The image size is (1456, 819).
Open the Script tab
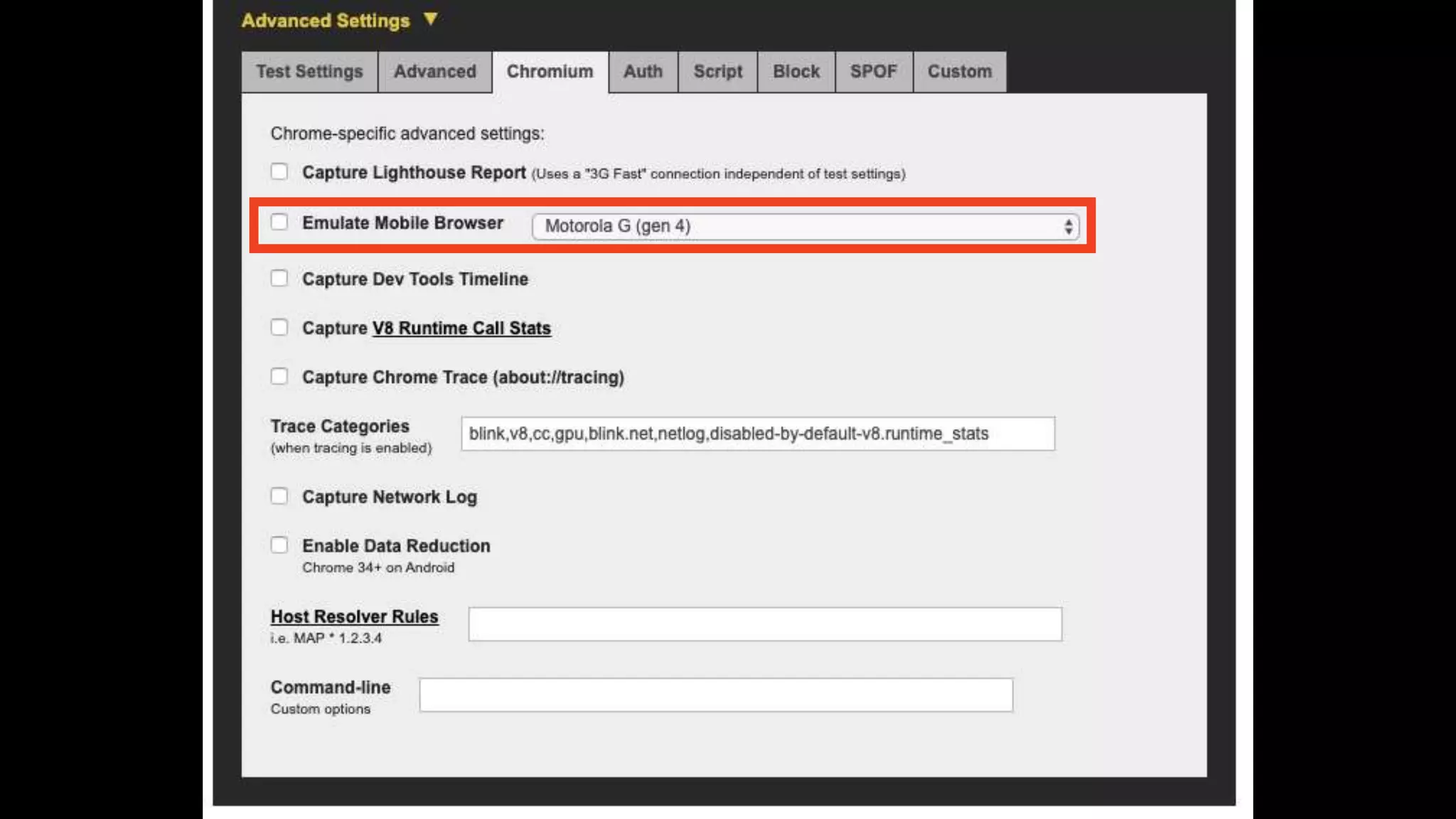717,72
